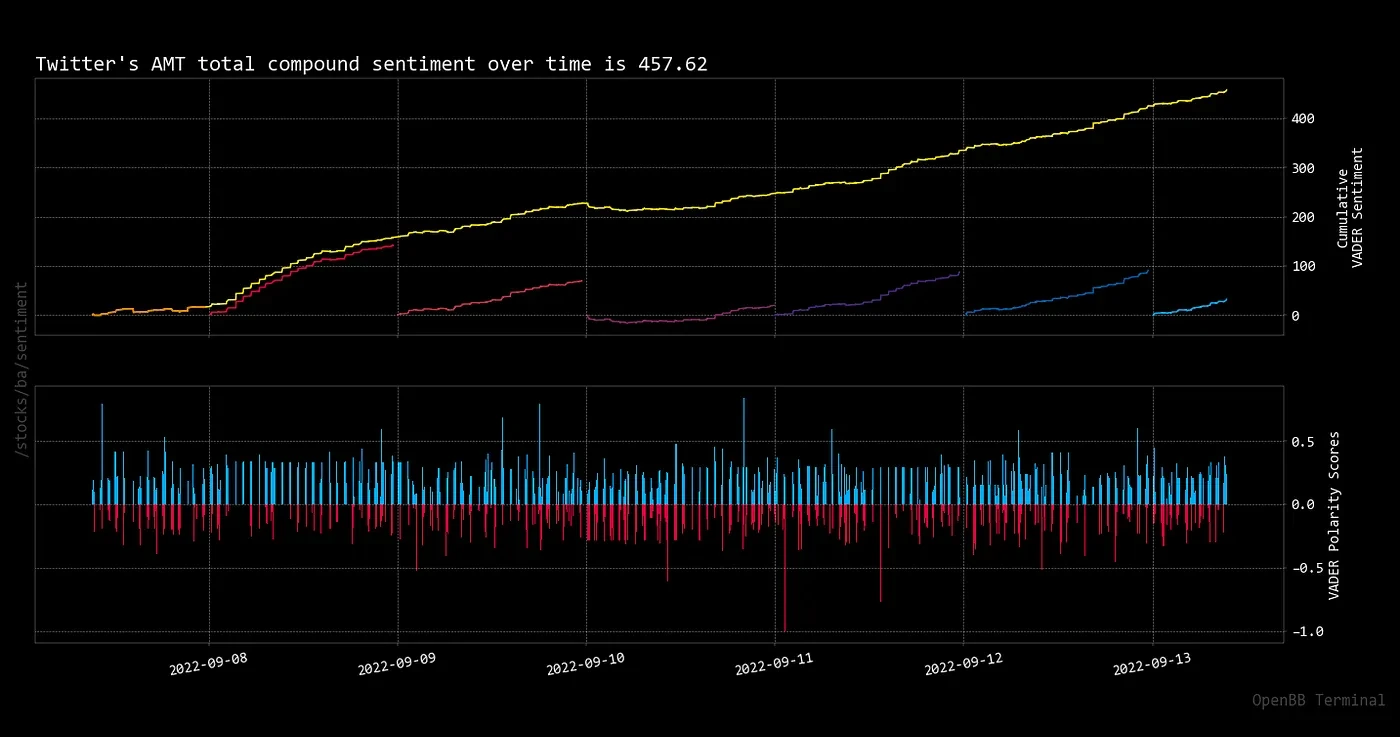Click the Cumulative VADER Sentiment axis label
Image resolution: width=1400 pixels, height=737 pixels.
[x=1349, y=207]
